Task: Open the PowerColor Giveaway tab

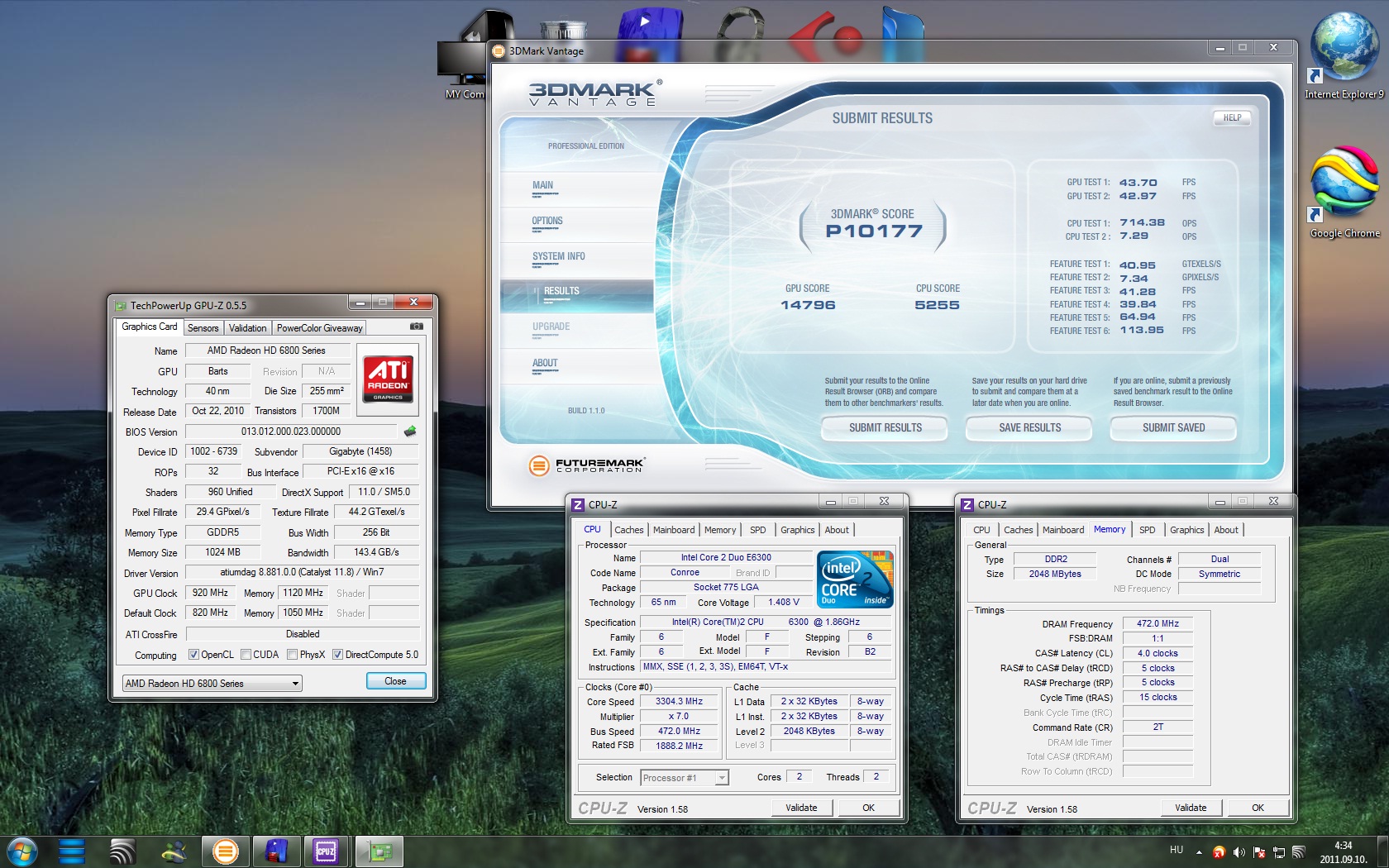Action: (x=319, y=328)
